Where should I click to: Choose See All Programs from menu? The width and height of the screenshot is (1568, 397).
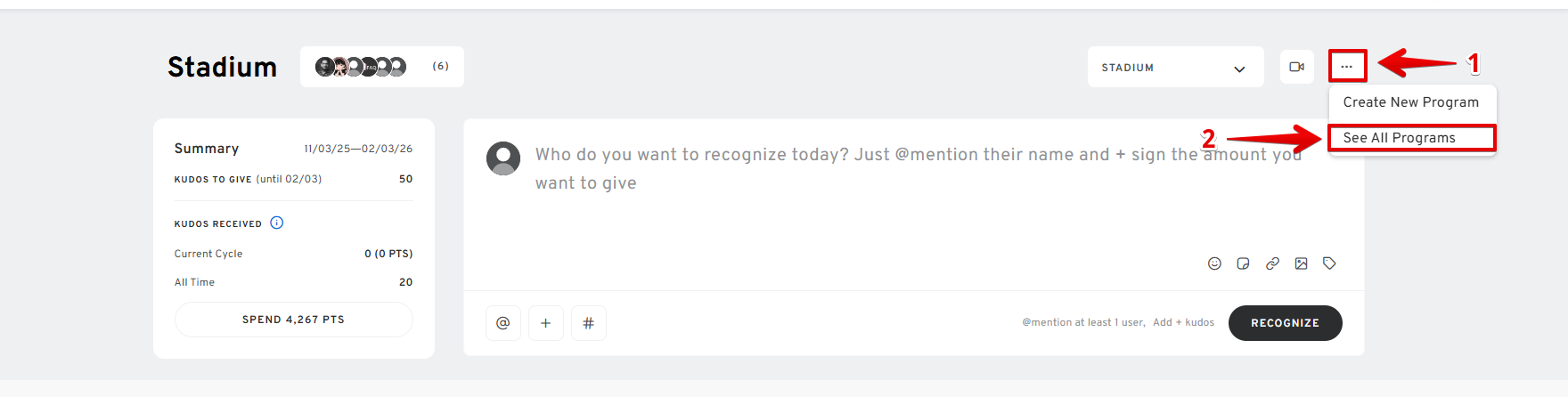pos(1400,138)
